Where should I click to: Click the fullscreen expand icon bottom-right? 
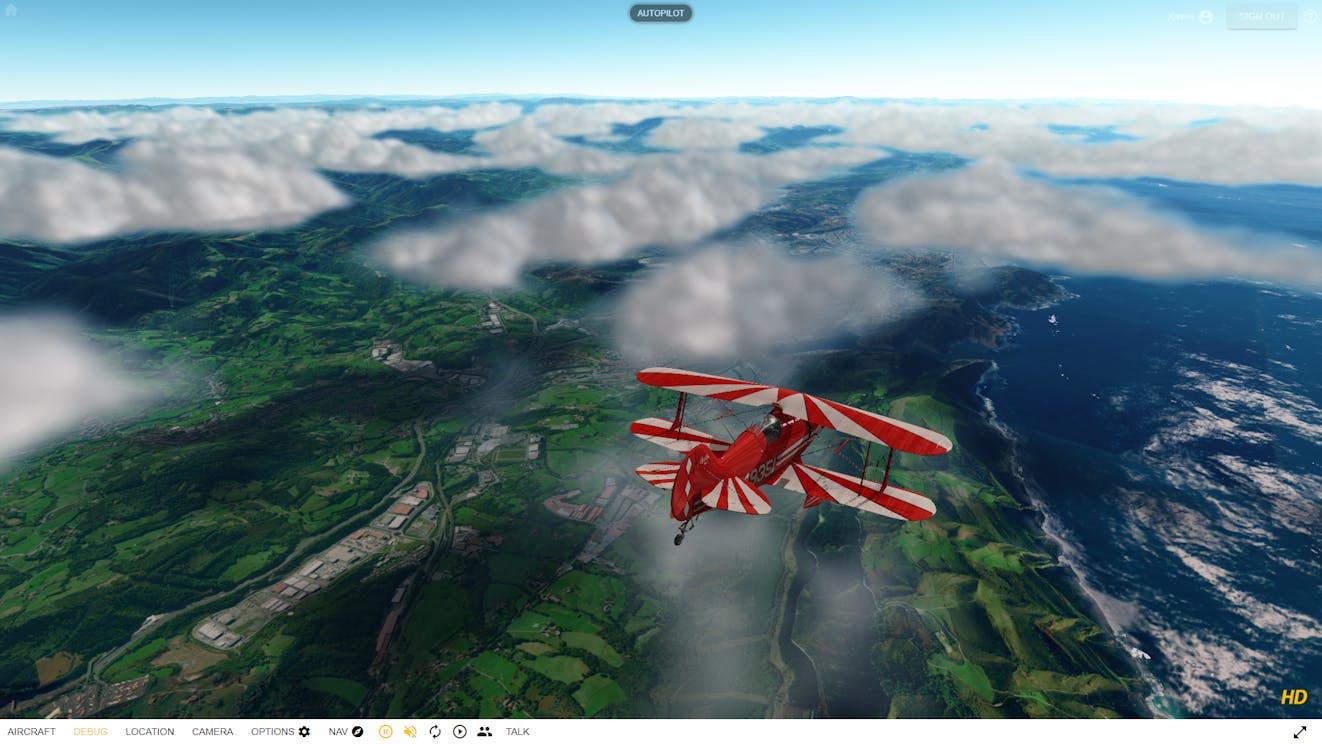[1299, 731]
